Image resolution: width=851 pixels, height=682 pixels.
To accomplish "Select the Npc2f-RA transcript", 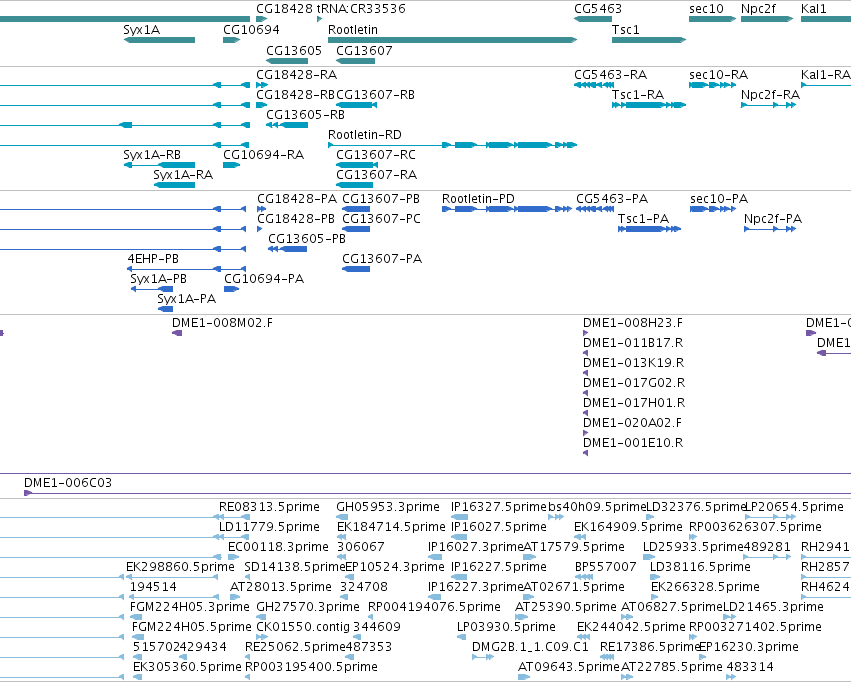I will coord(769,105).
